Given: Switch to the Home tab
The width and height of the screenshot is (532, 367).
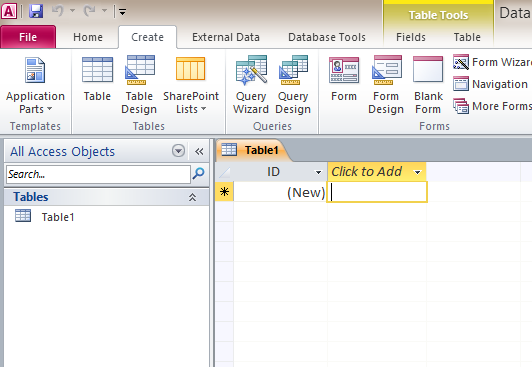Looking at the screenshot, I should [88, 37].
